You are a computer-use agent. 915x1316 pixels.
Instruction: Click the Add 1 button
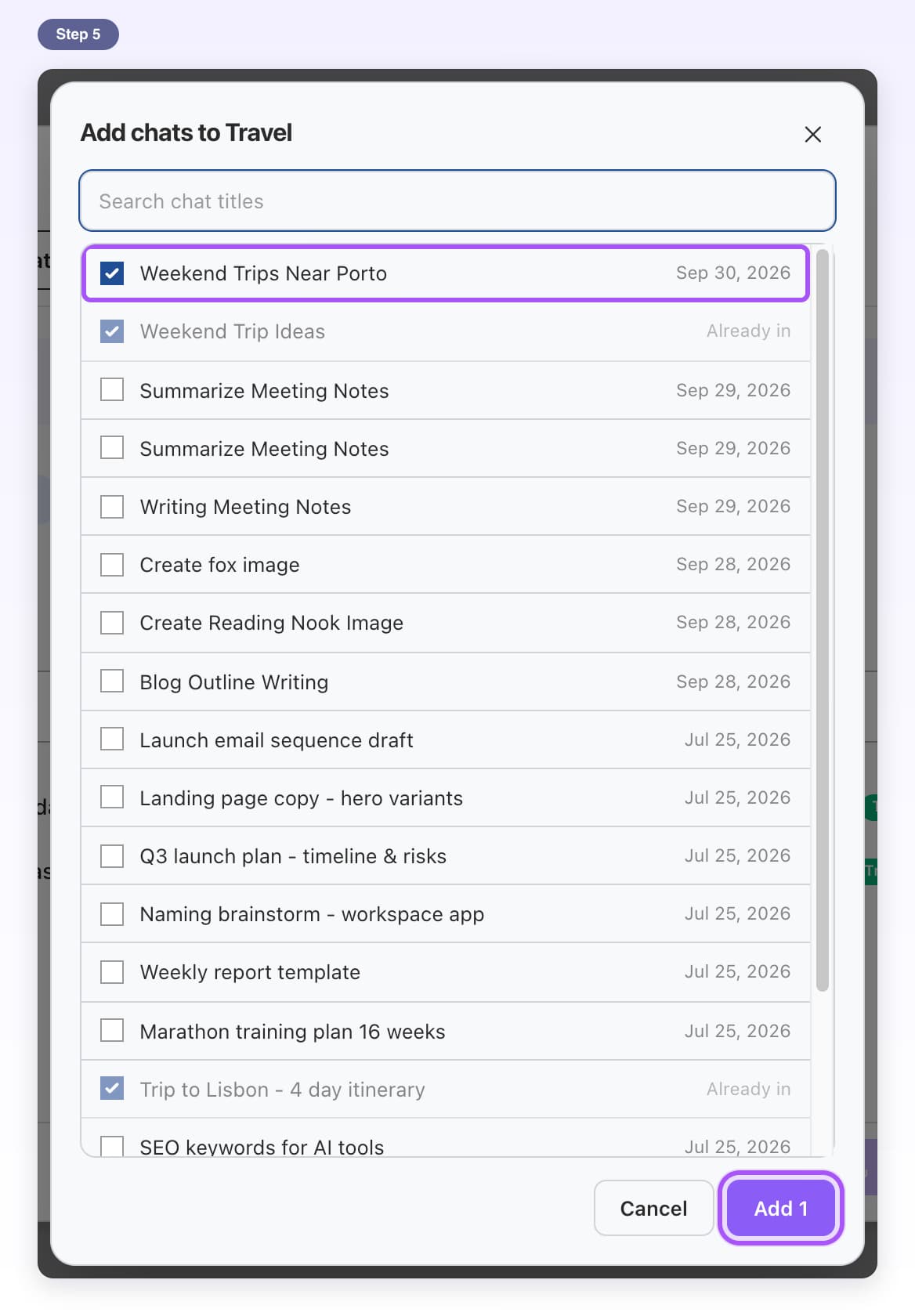pos(780,1208)
